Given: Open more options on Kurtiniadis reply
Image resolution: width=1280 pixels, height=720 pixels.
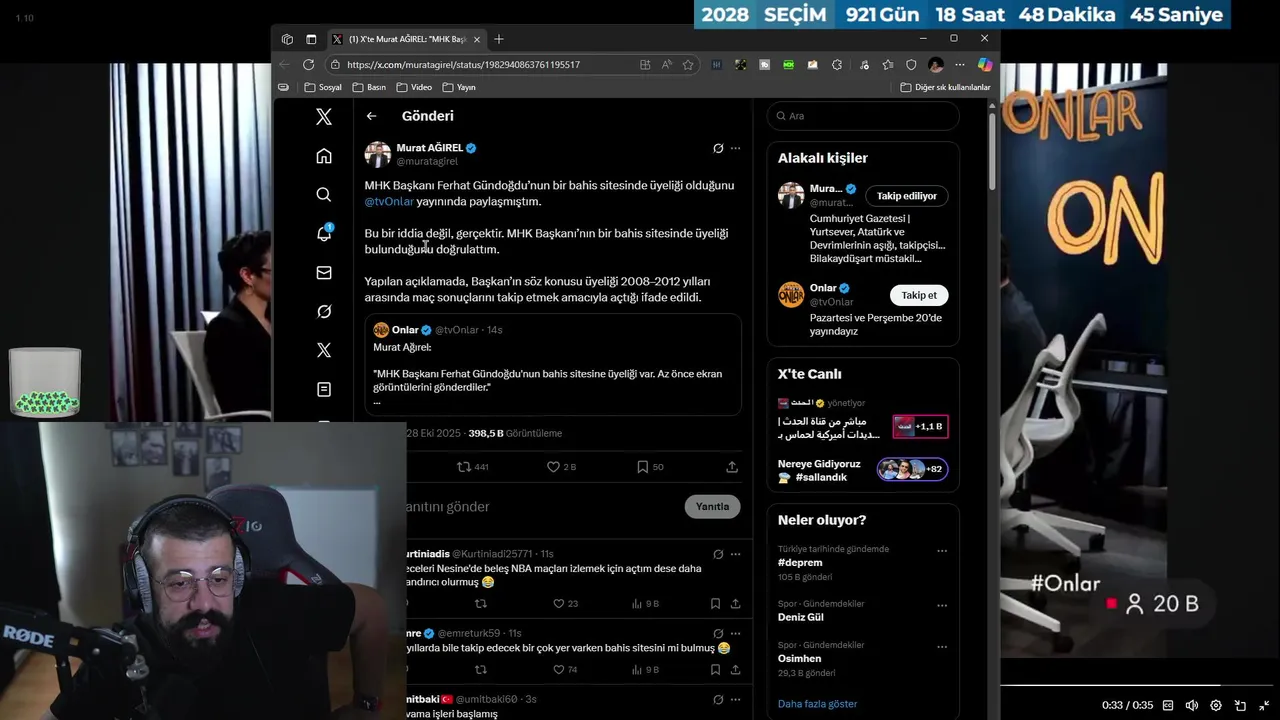Looking at the screenshot, I should coord(736,554).
